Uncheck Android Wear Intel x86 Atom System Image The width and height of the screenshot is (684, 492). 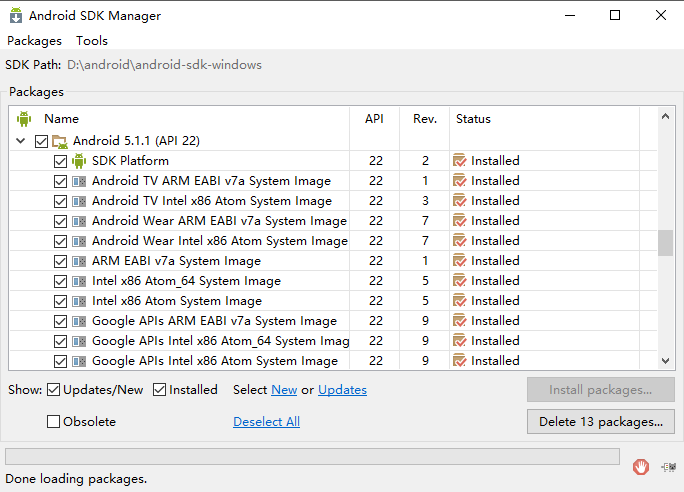(60, 242)
